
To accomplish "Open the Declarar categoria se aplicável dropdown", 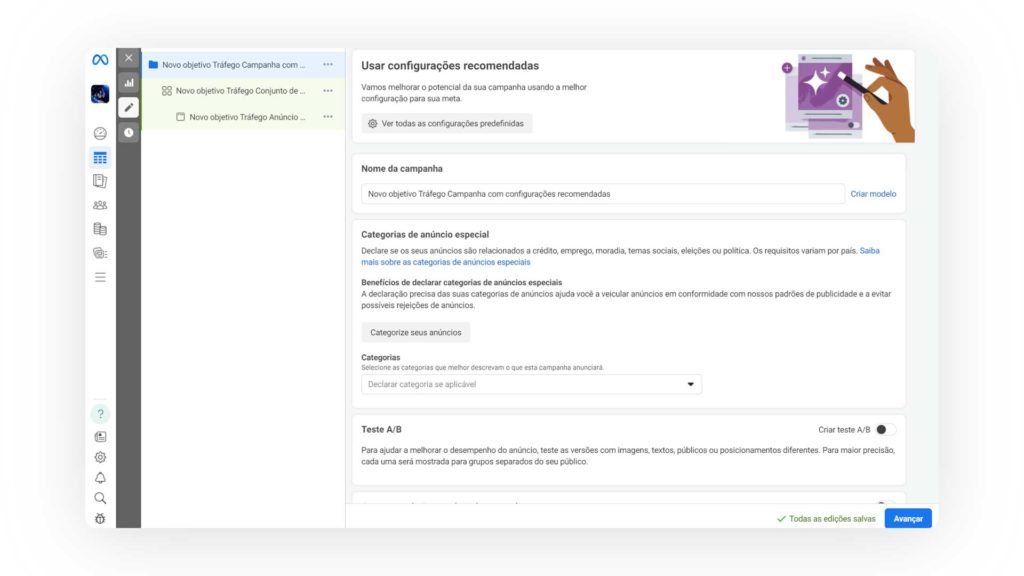I will 532,384.
